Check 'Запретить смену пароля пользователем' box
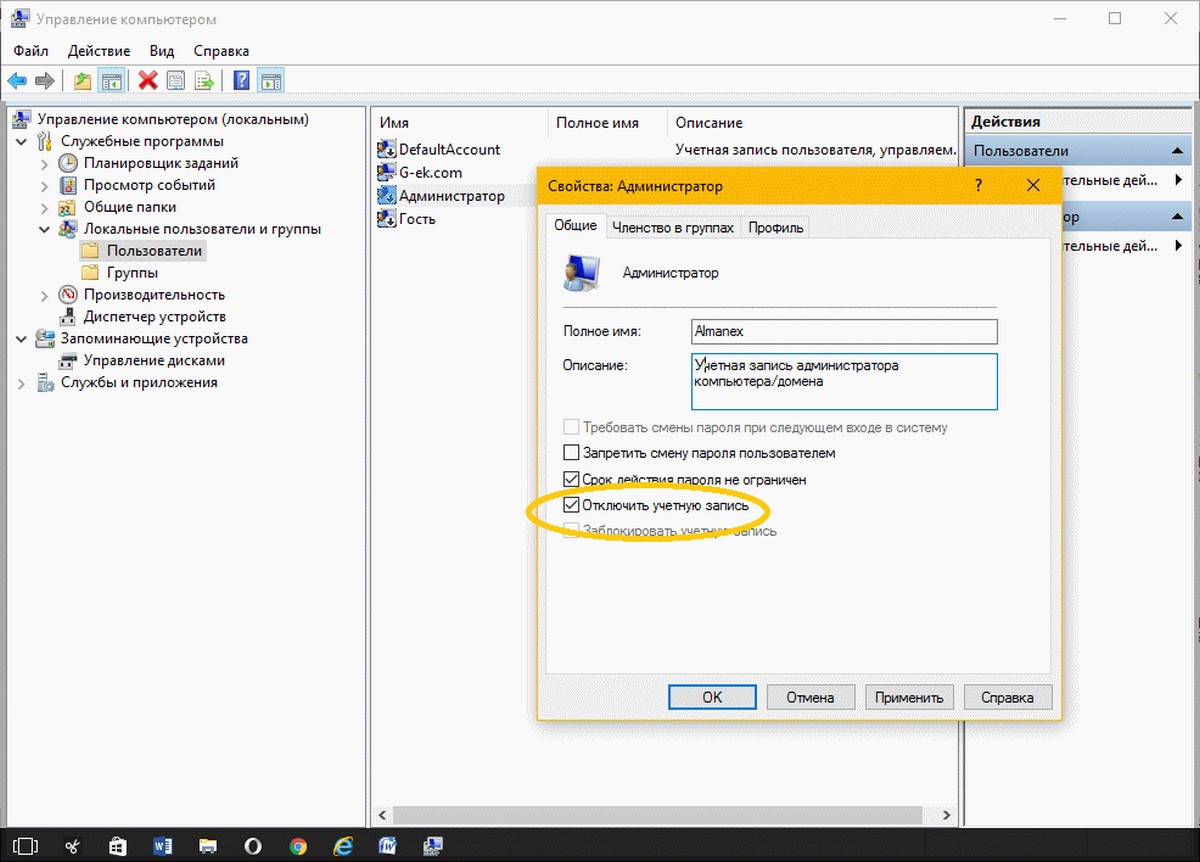Image resolution: width=1200 pixels, height=862 pixels. click(572, 453)
